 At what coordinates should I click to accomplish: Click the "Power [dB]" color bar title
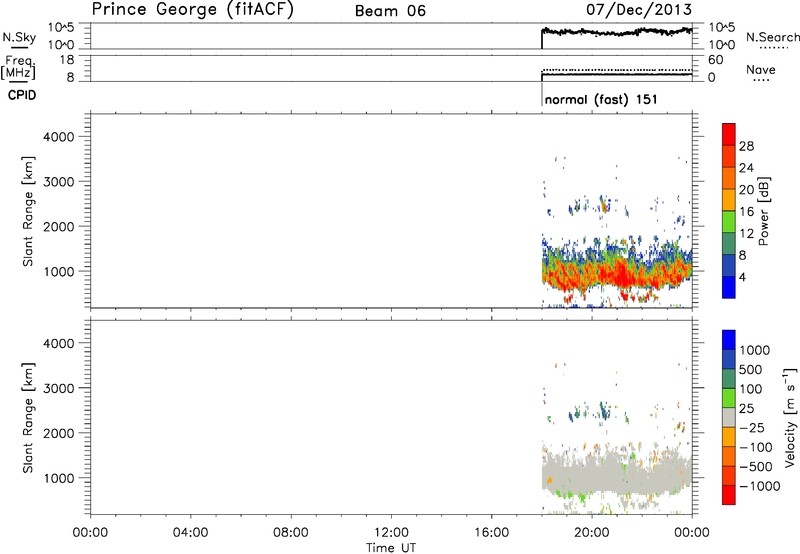pos(764,211)
